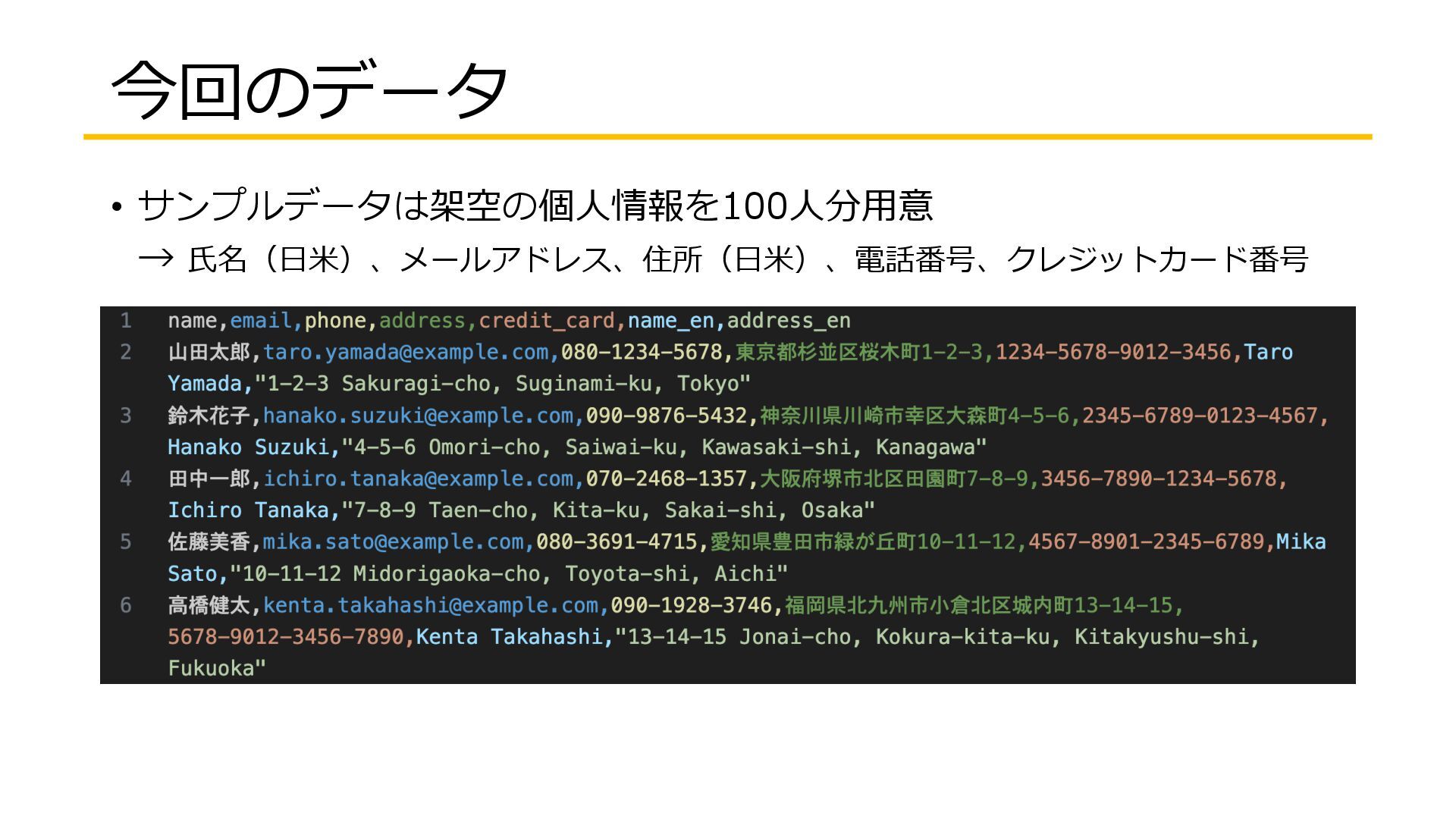Image resolution: width=1456 pixels, height=819 pixels.
Task: Click card number 2345-6789-0123-4567
Action: (1200, 416)
